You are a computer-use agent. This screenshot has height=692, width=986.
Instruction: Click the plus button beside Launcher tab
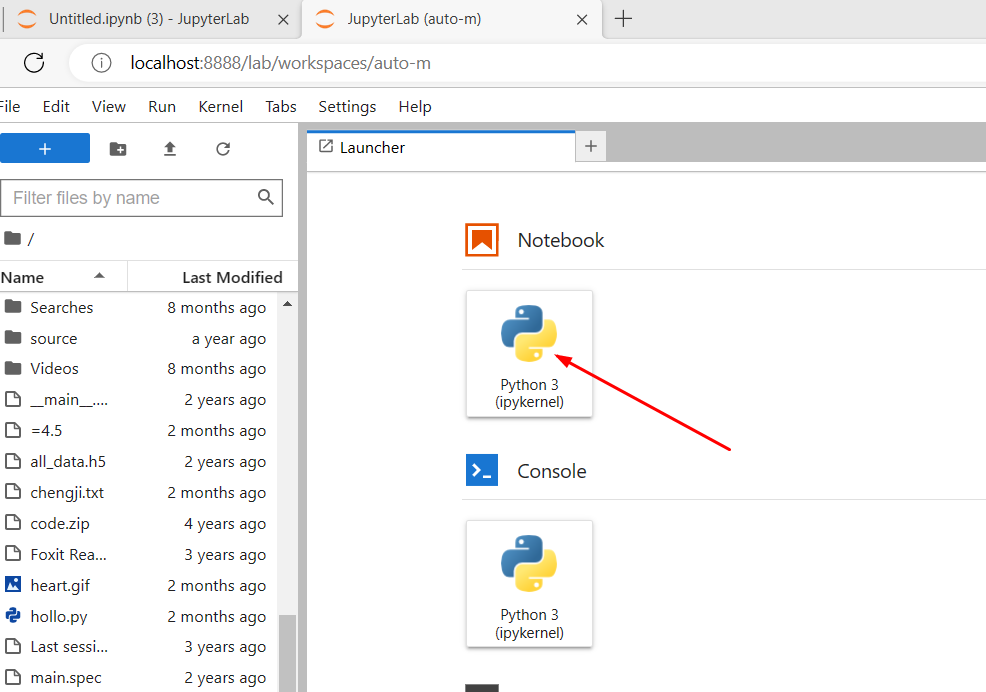tap(590, 147)
